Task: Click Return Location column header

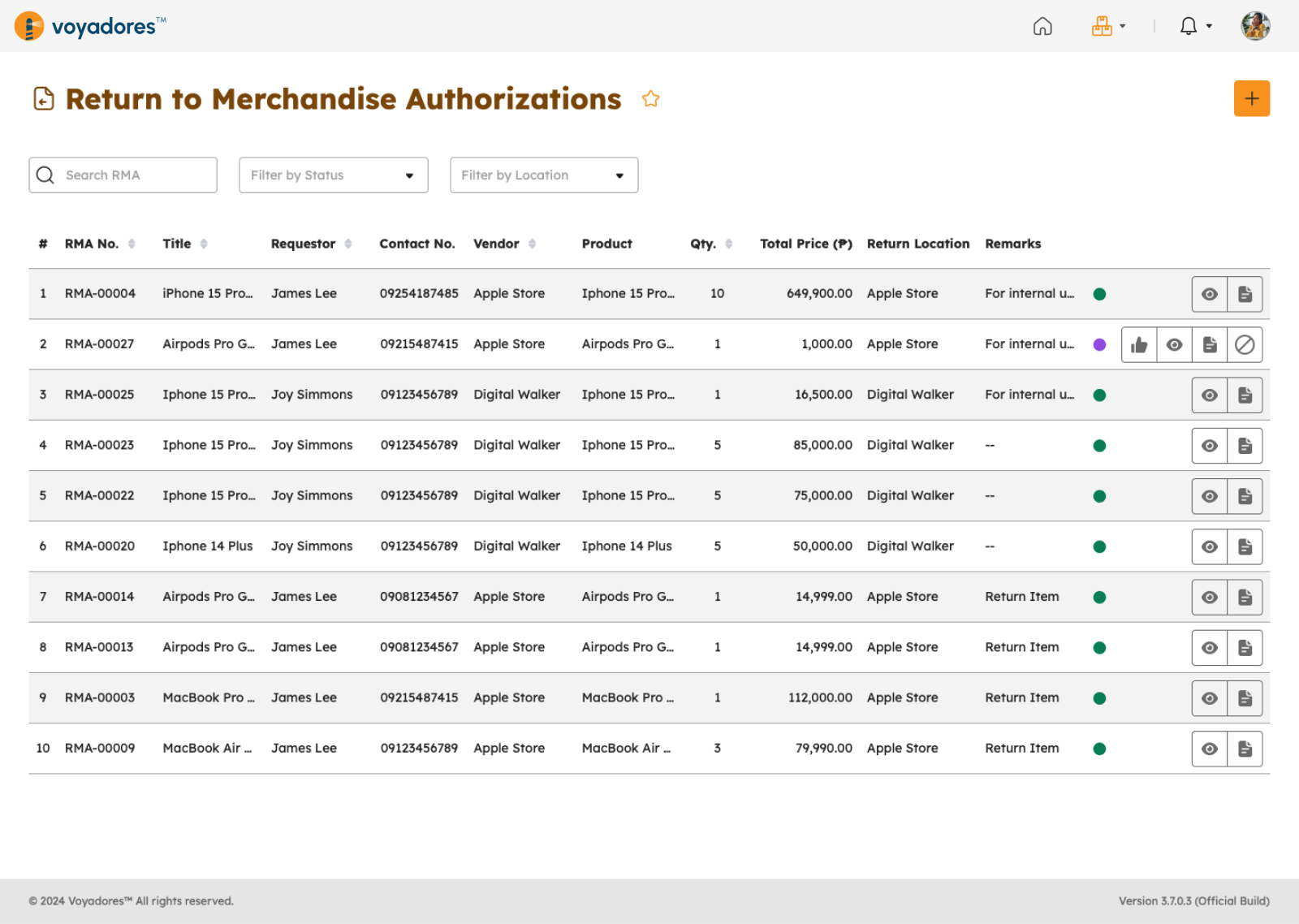Action: click(918, 244)
